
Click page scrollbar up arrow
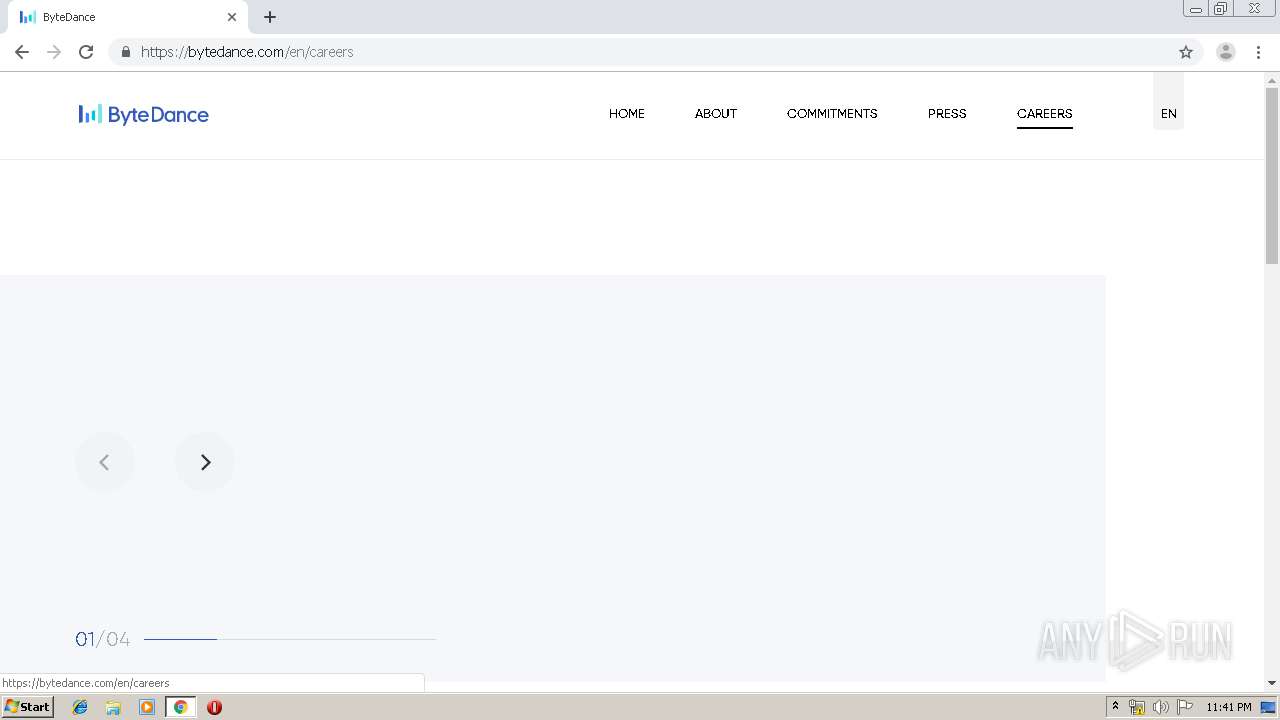pos(1272,79)
